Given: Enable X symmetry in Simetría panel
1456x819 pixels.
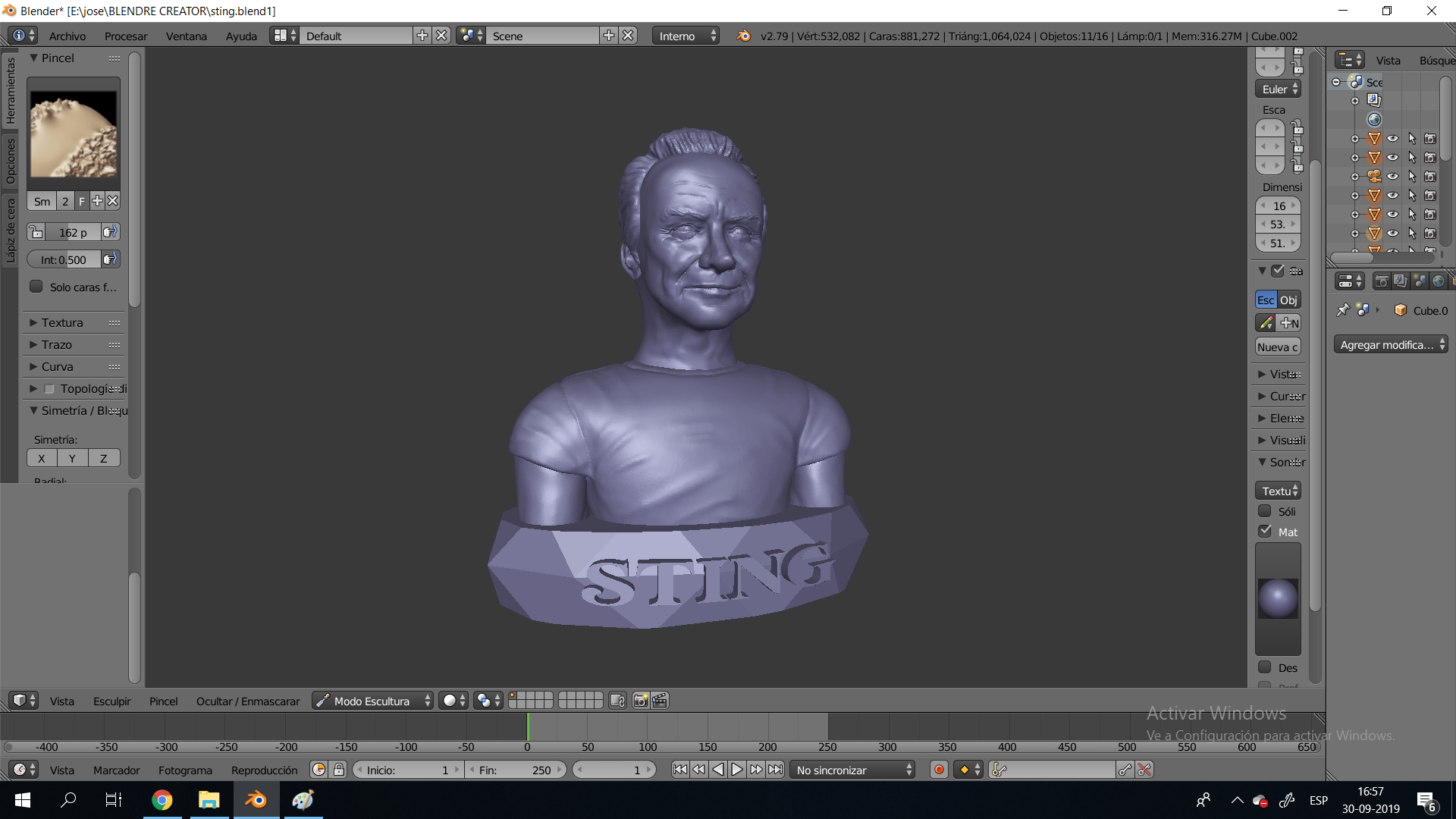Looking at the screenshot, I should coord(42,457).
